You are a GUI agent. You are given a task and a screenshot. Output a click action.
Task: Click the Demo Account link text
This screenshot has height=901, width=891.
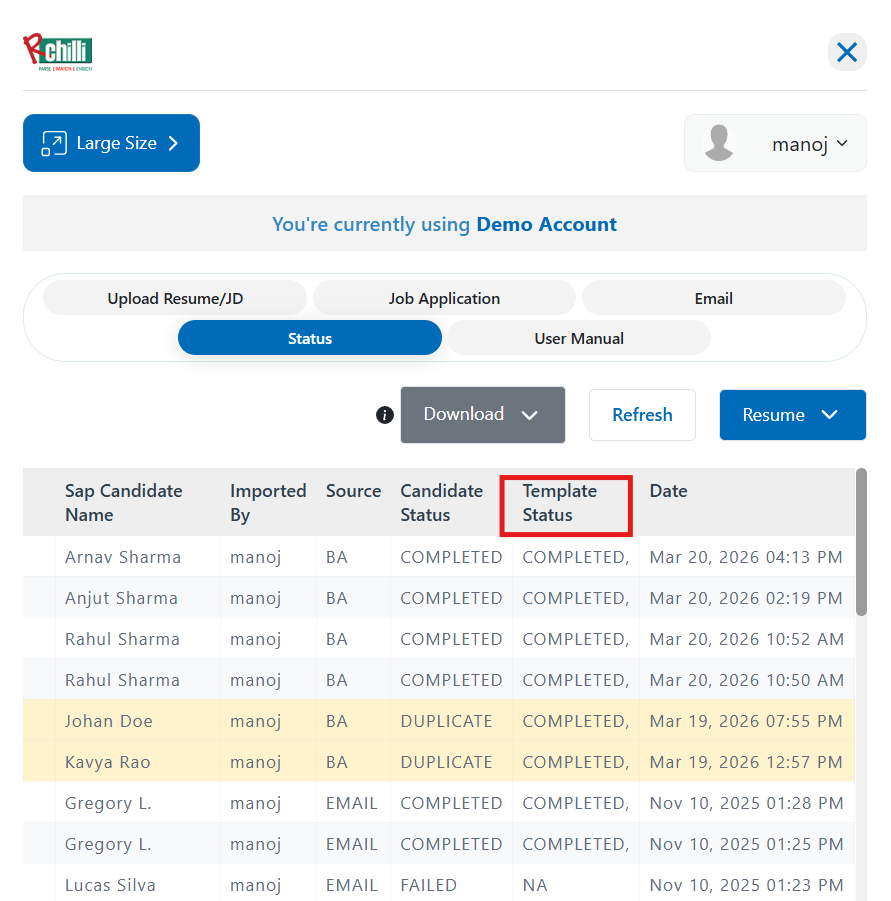(x=546, y=224)
